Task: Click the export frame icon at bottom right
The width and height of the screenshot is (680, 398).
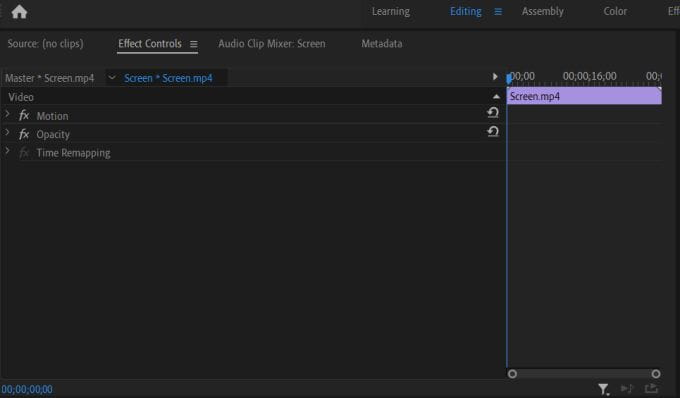Action: [651, 388]
